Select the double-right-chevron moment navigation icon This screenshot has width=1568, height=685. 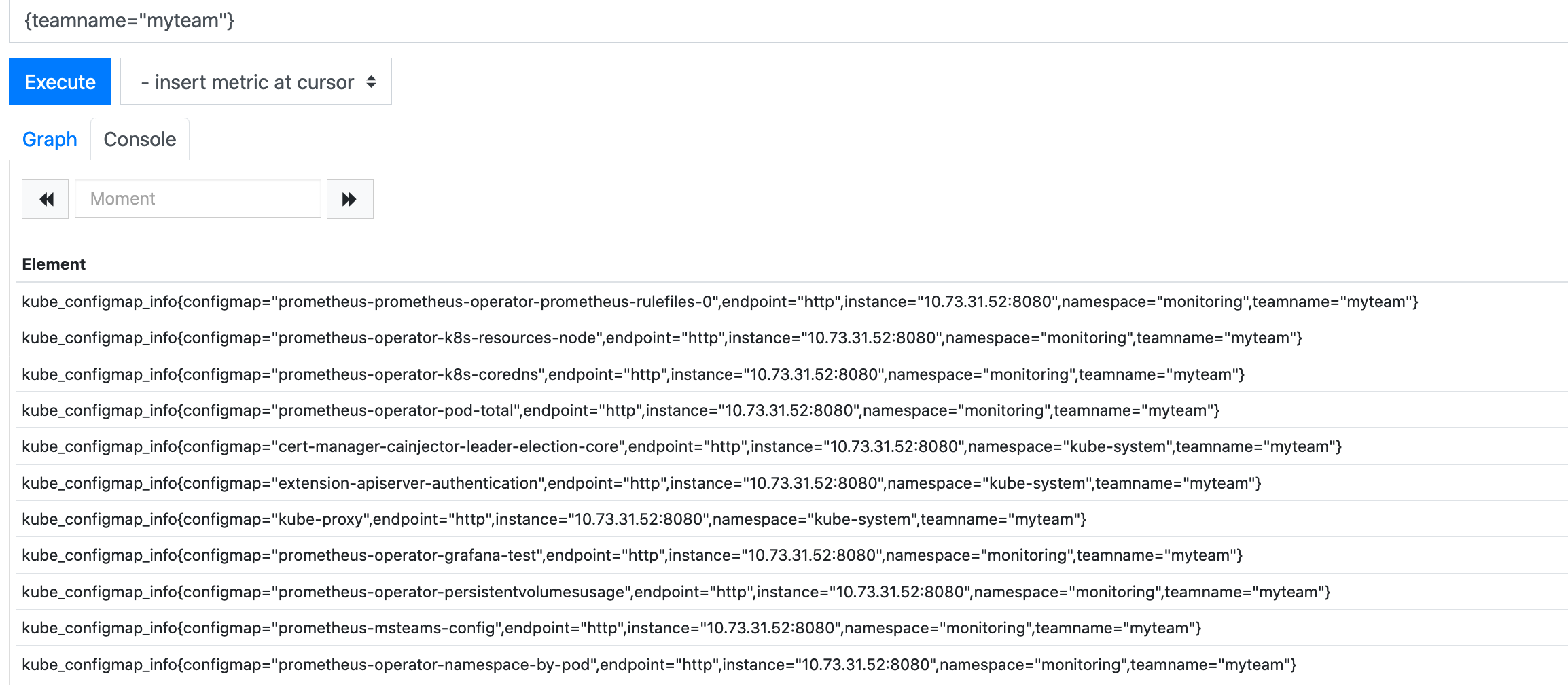click(x=350, y=198)
